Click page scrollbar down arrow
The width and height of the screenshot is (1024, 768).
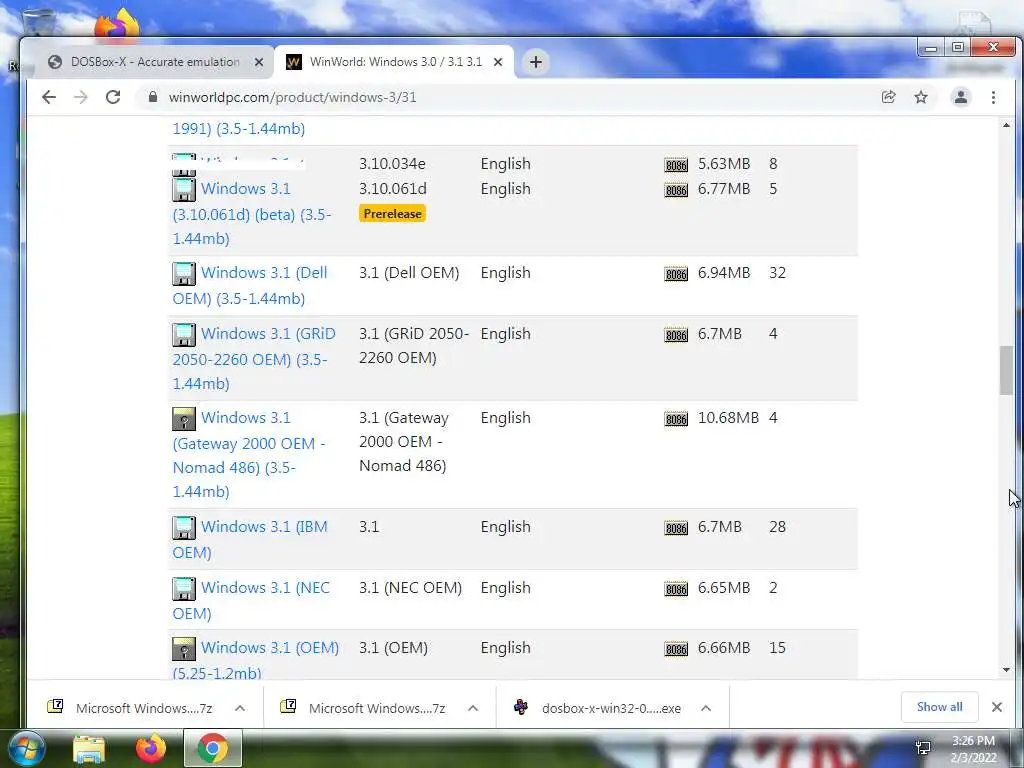(1006, 669)
